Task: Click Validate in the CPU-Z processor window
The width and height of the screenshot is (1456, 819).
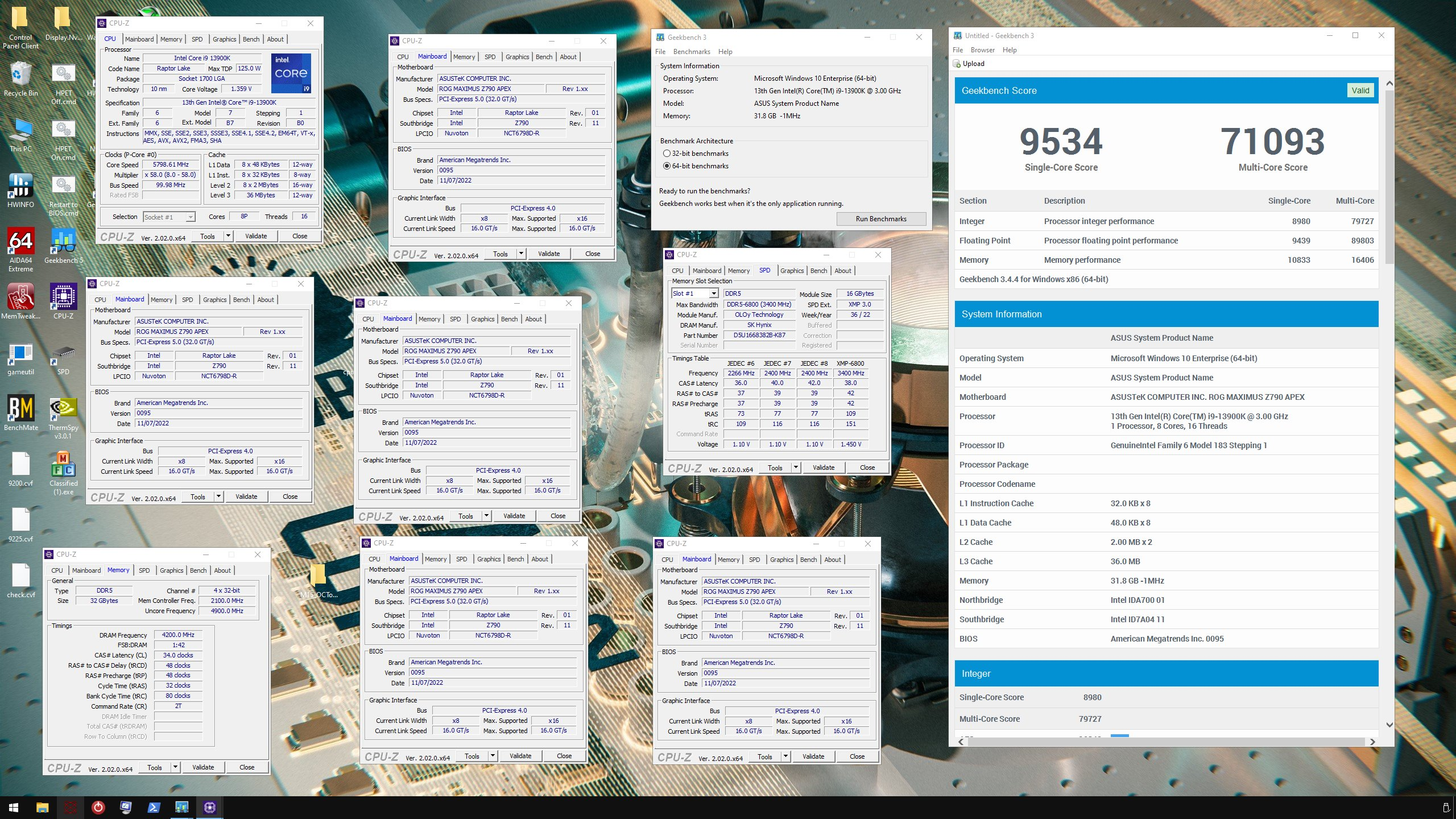Action: tap(256, 236)
